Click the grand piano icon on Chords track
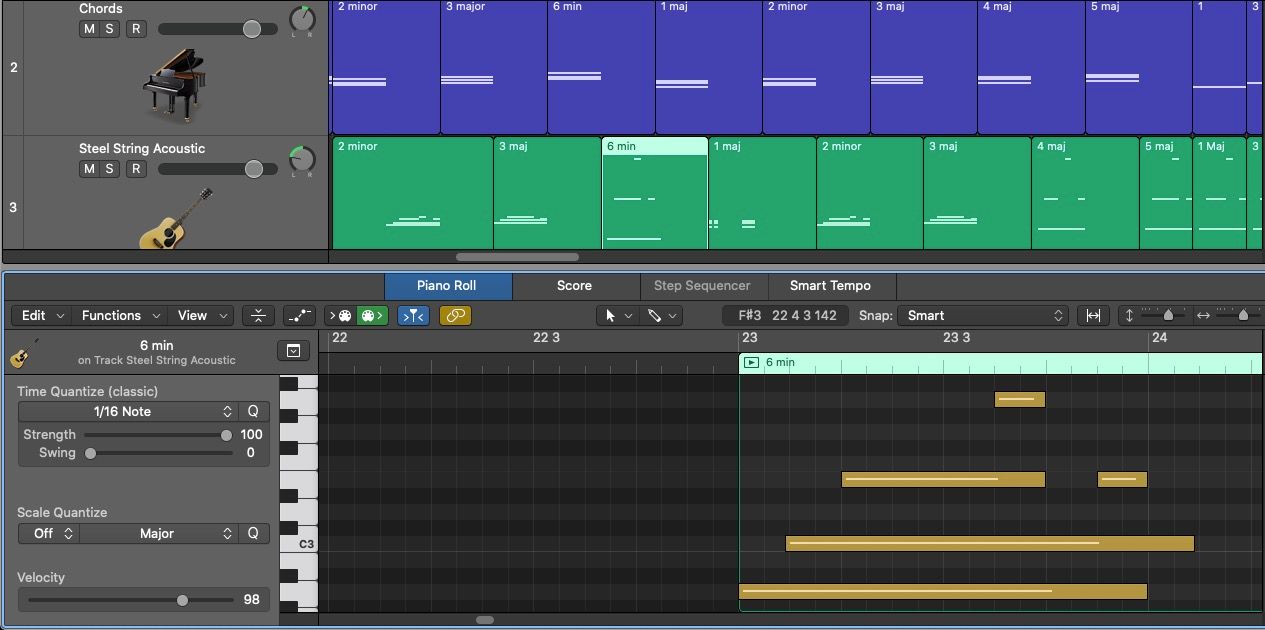Viewport: 1265px width, 630px height. coord(173,85)
